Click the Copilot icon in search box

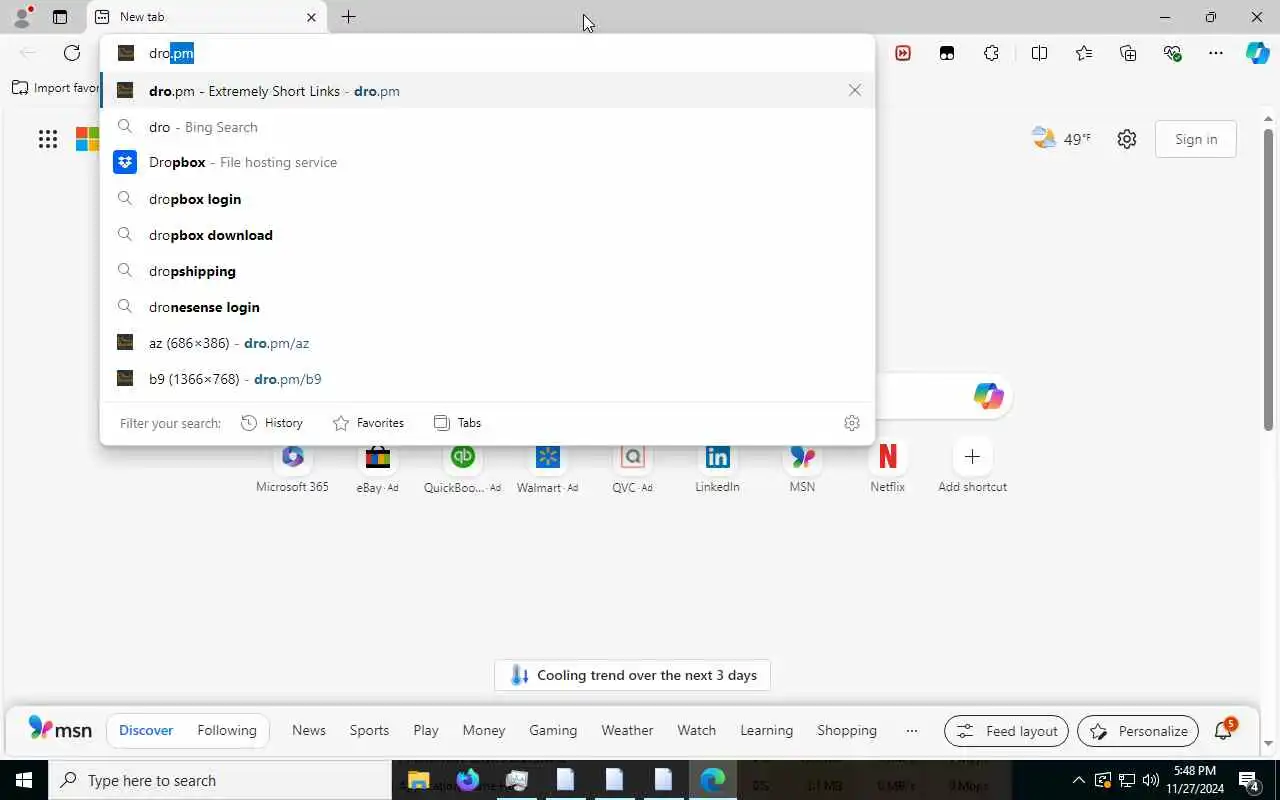pyautogui.click(x=988, y=396)
